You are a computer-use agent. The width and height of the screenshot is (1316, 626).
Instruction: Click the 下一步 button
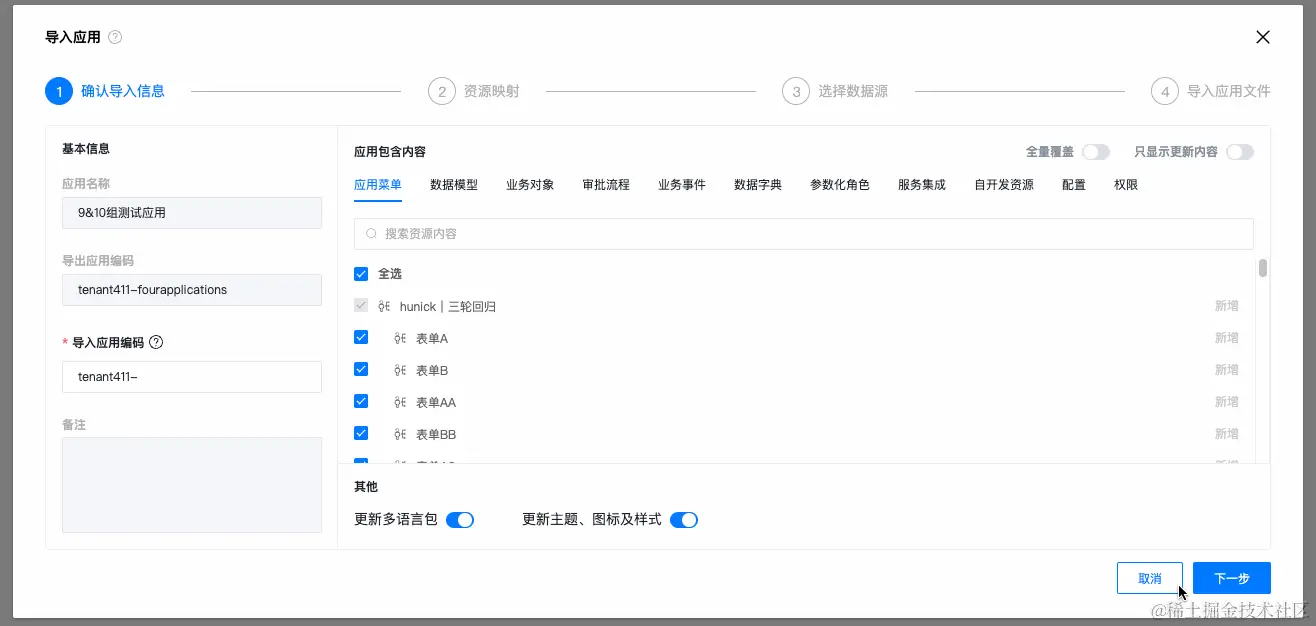(1231, 577)
